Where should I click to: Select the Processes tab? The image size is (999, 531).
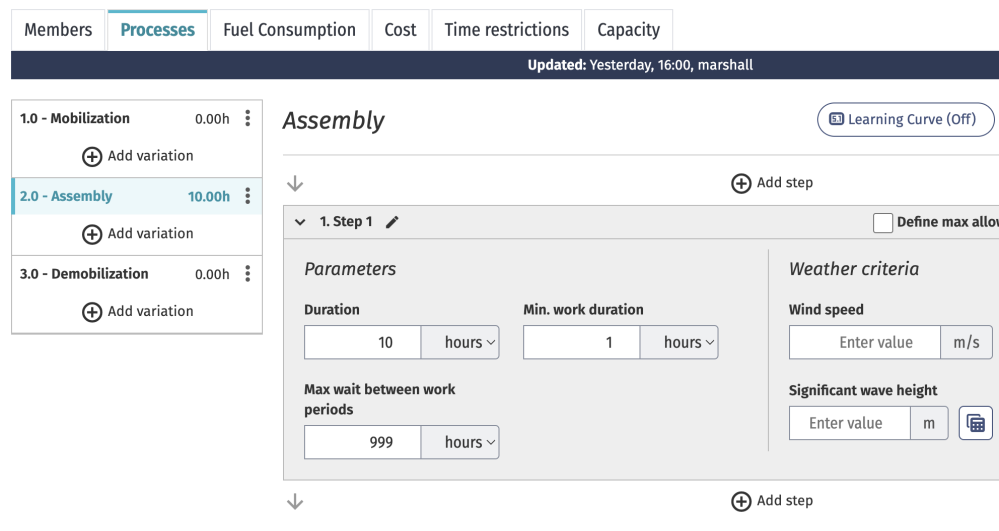(157, 30)
